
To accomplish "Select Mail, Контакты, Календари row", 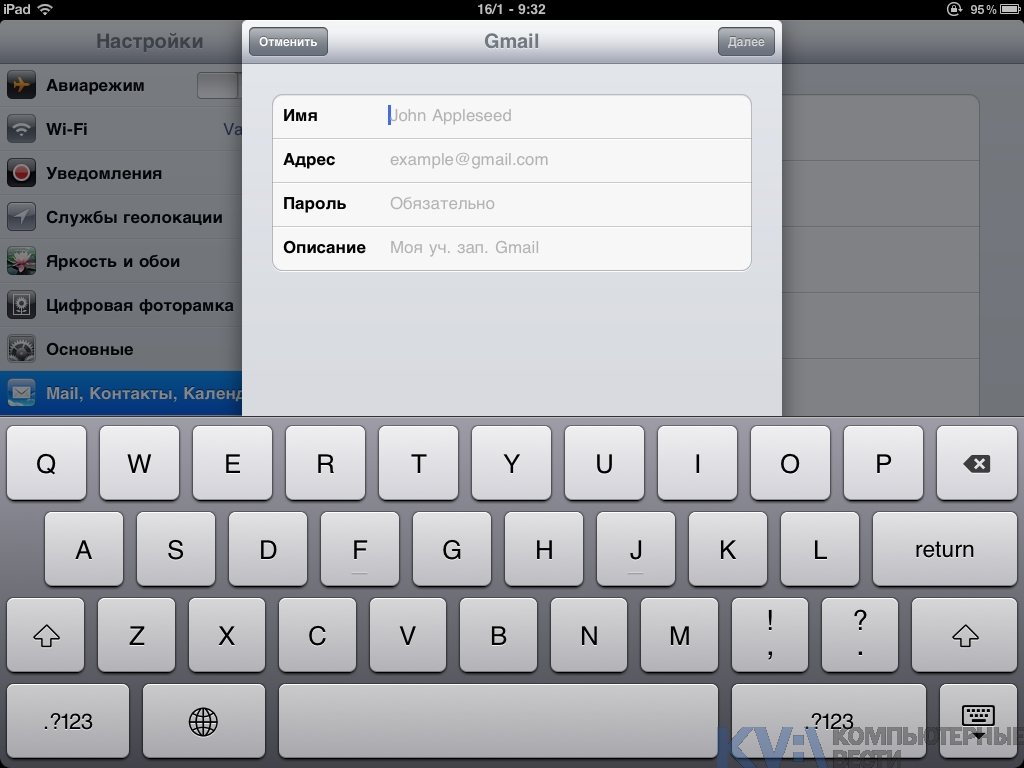I will (x=121, y=393).
